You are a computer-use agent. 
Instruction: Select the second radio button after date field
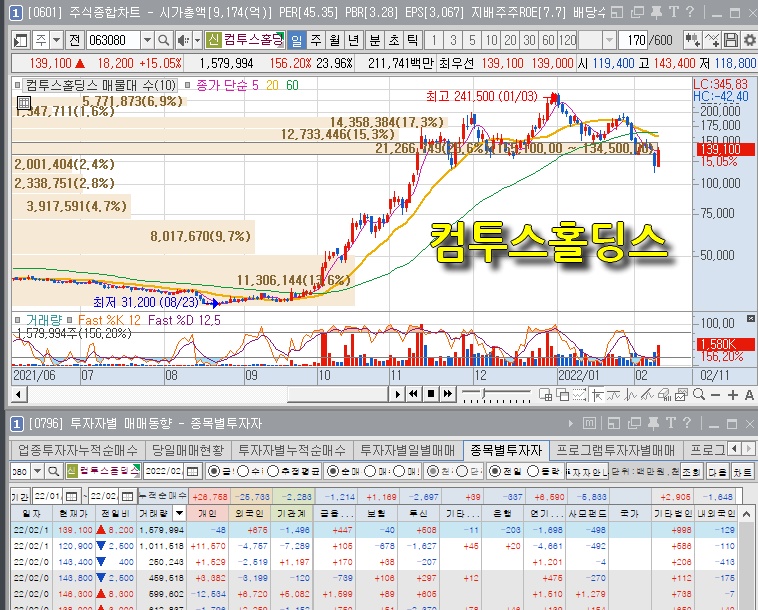click(243, 471)
